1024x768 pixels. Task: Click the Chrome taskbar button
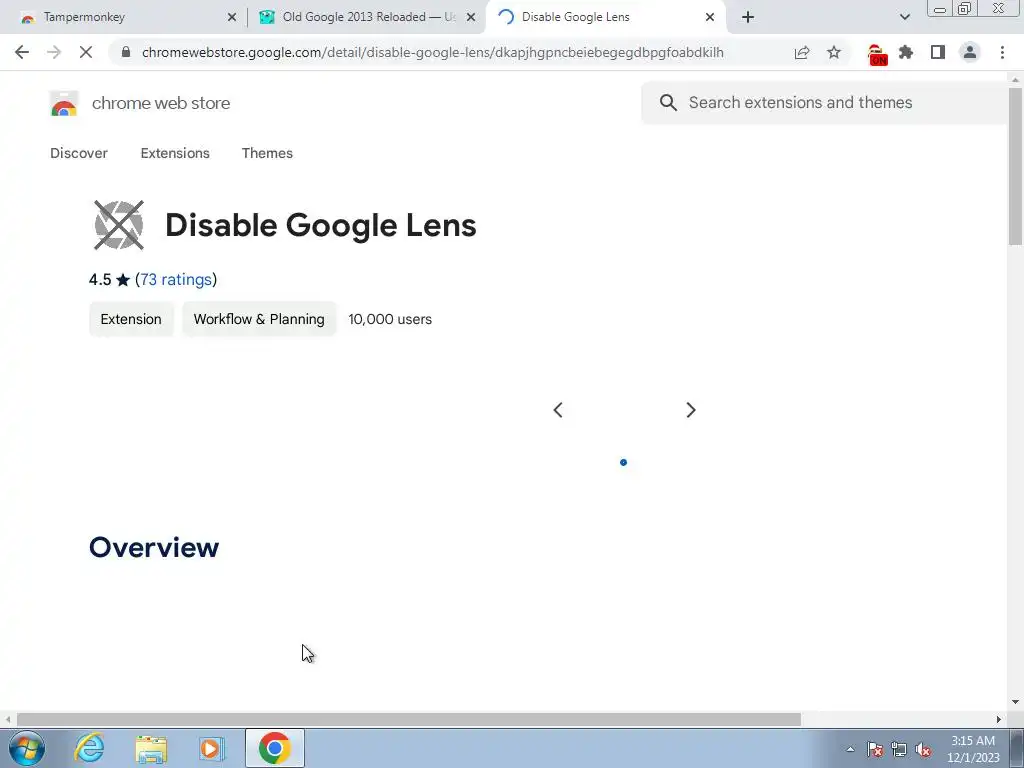click(275, 748)
